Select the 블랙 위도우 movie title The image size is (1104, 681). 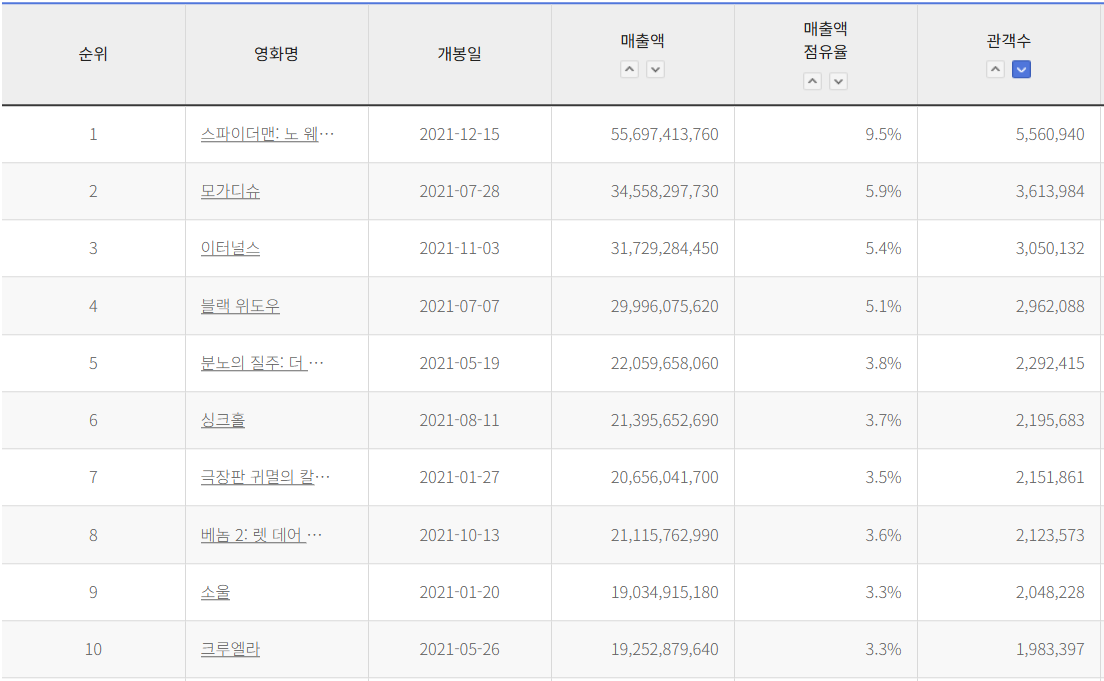click(240, 306)
